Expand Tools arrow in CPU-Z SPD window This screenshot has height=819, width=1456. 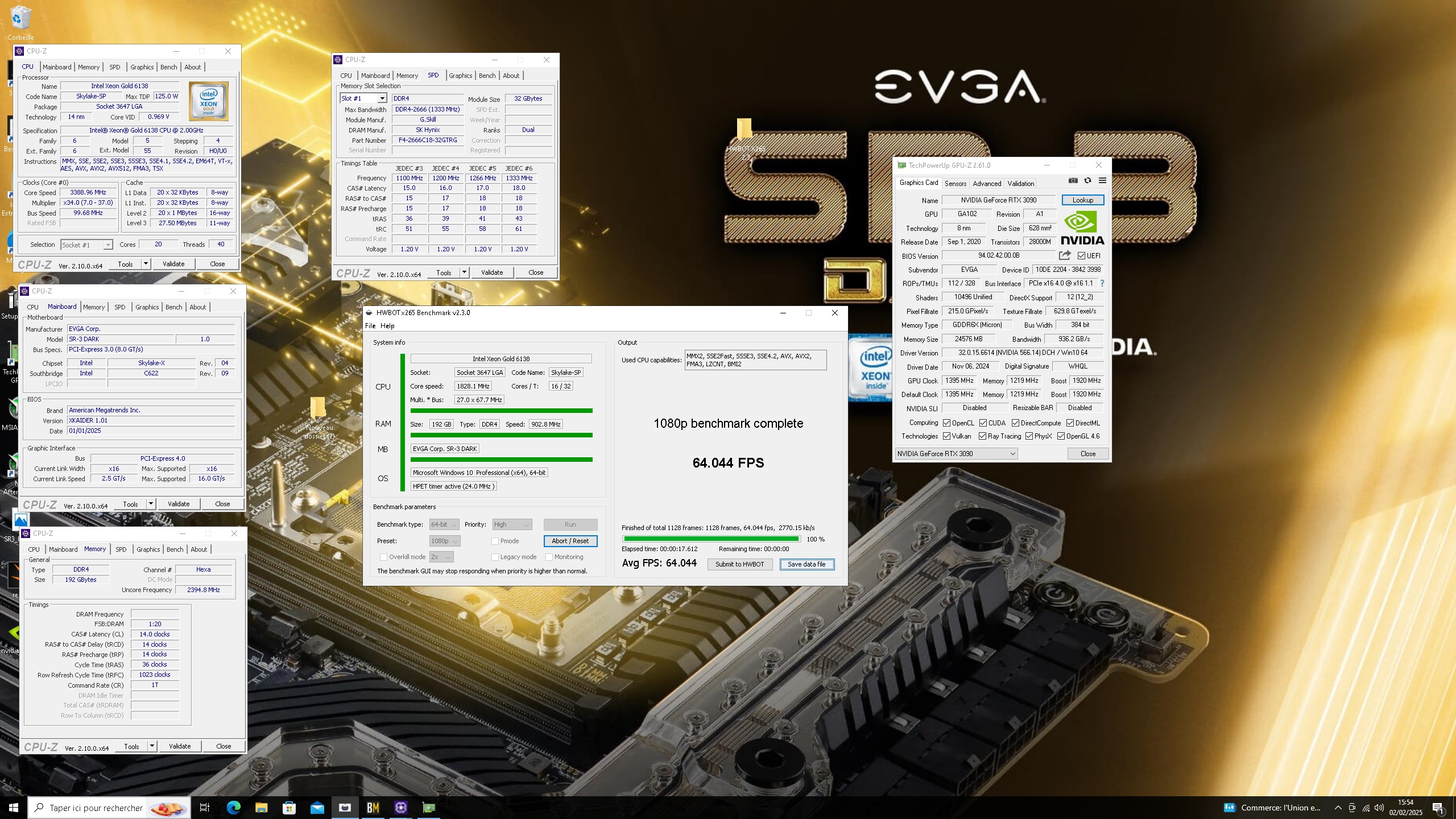point(464,272)
